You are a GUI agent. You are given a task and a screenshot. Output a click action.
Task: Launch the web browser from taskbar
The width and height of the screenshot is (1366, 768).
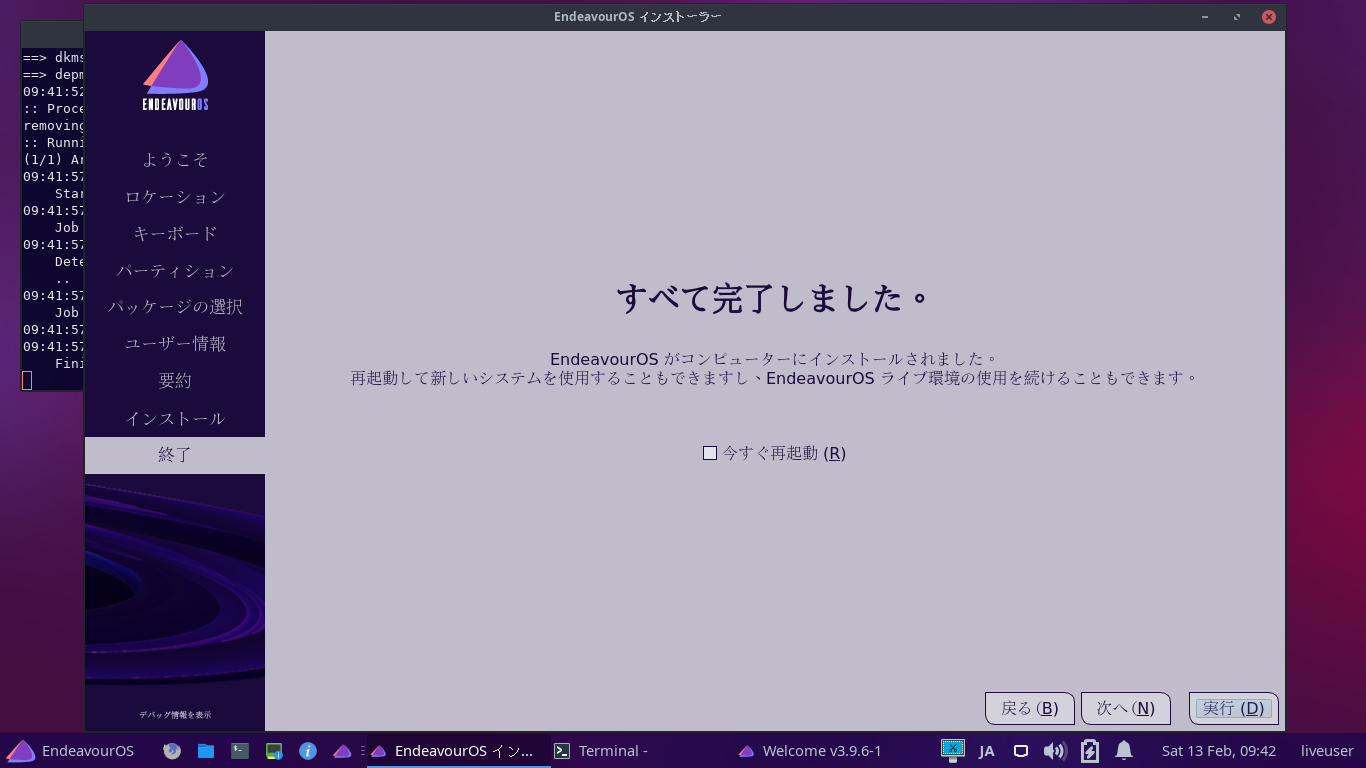pos(172,751)
